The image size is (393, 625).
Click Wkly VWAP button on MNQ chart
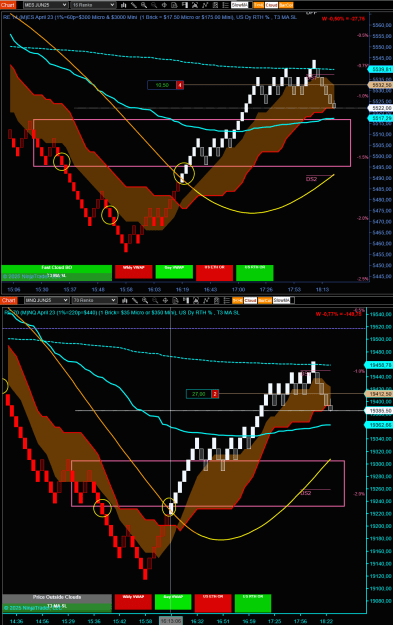coord(133,602)
